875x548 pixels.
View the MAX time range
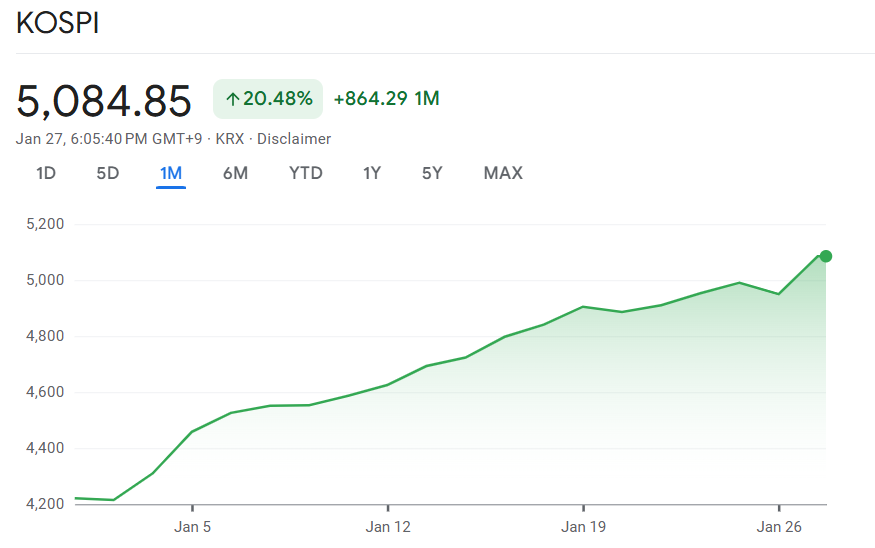(503, 173)
